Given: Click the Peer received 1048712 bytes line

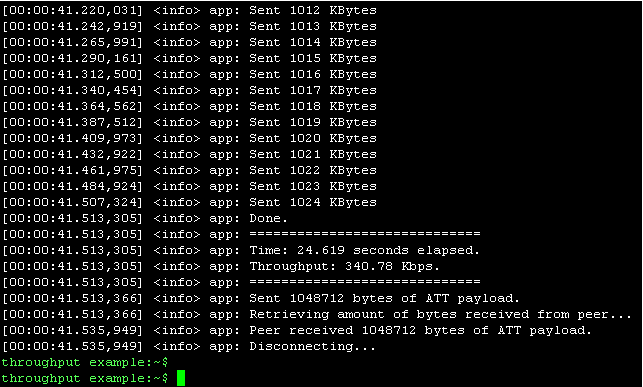Looking at the screenshot, I should (297, 330).
